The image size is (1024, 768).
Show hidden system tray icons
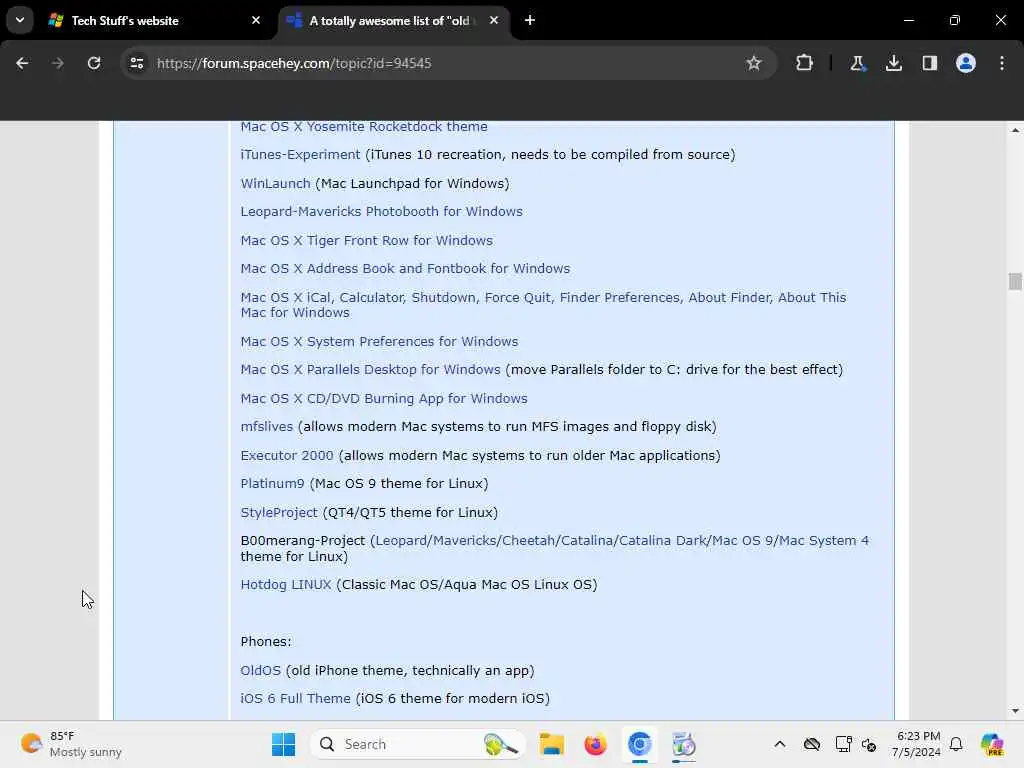click(x=780, y=744)
